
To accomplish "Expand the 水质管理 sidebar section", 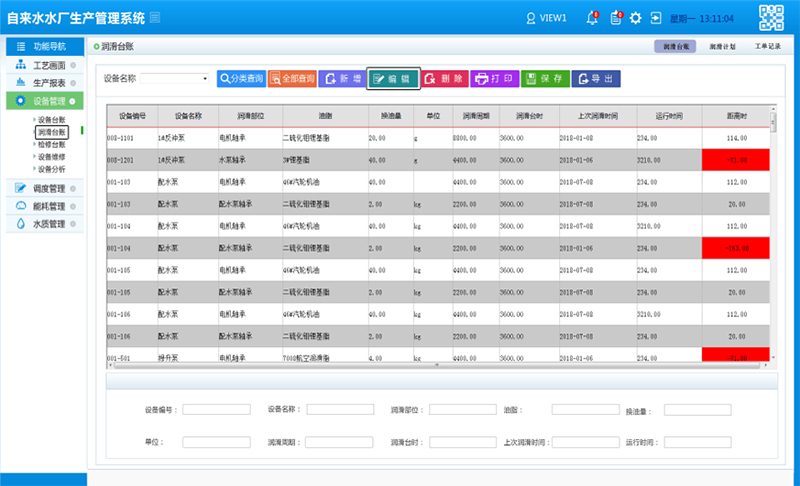I will (x=42, y=224).
